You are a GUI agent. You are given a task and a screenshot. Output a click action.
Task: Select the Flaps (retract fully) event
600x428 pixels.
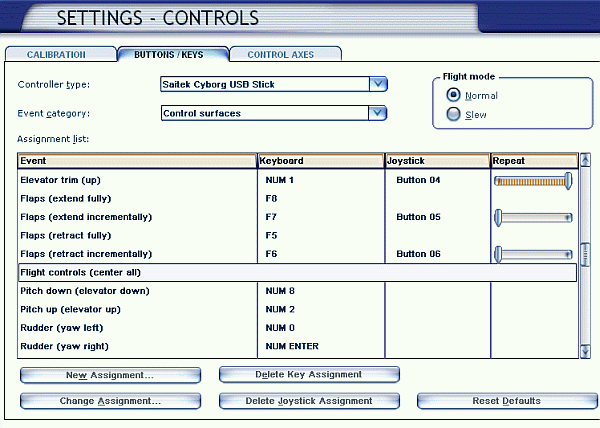(x=66, y=235)
